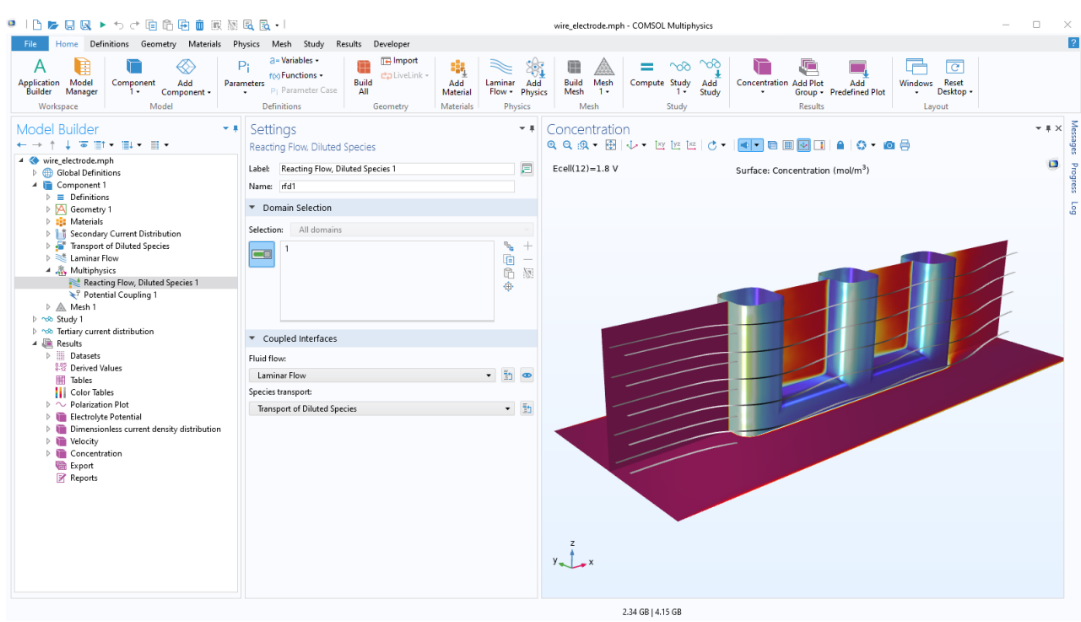Click Add Predefined Plot
1081x622 pixels.
coord(858,77)
